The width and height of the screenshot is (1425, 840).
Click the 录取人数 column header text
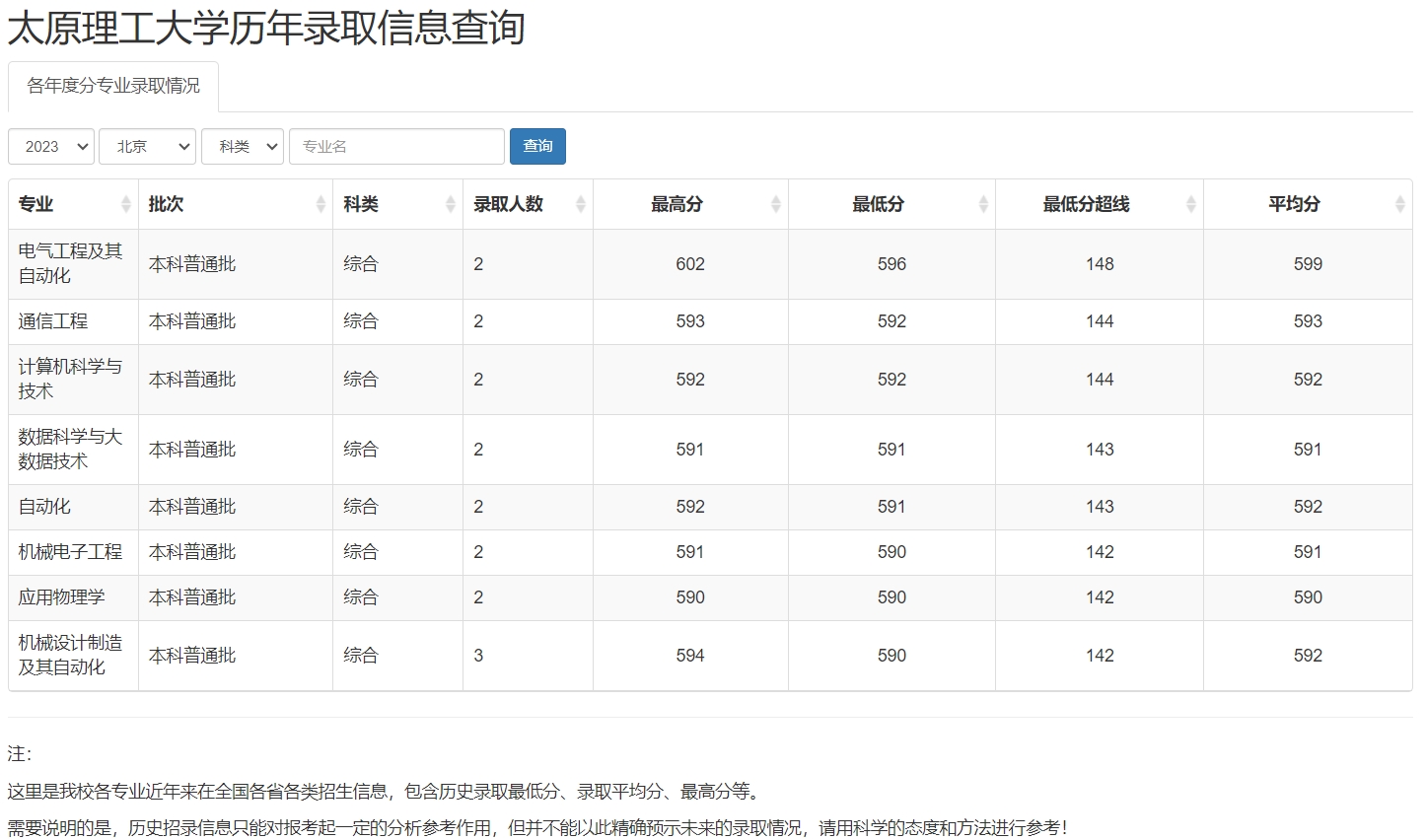click(508, 204)
